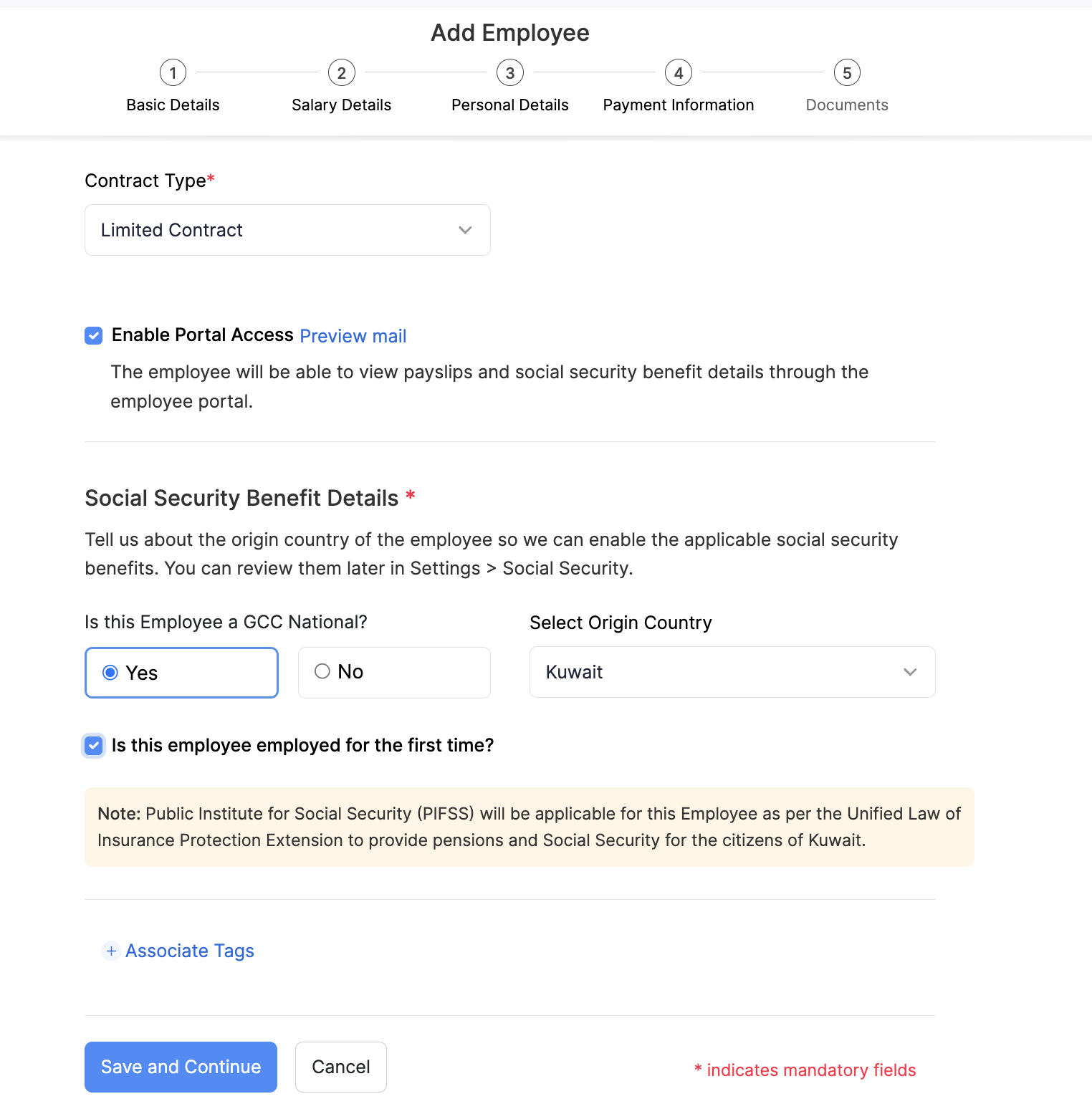1092x1109 pixels.
Task: Open the Preview mail link
Action: click(353, 336)
